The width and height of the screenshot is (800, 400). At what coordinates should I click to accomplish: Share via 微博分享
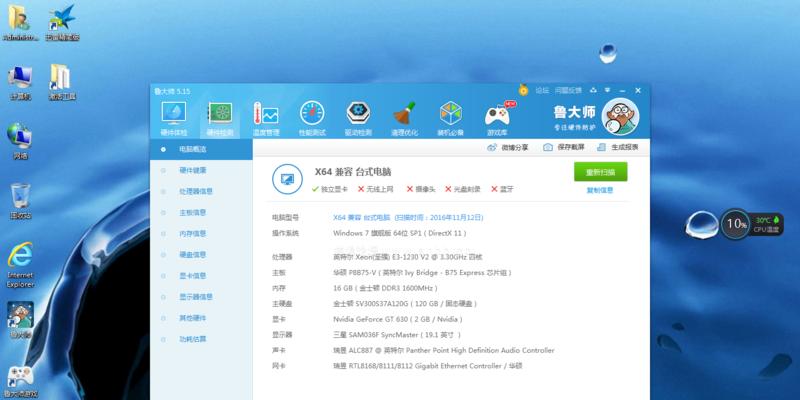point(508,147)
